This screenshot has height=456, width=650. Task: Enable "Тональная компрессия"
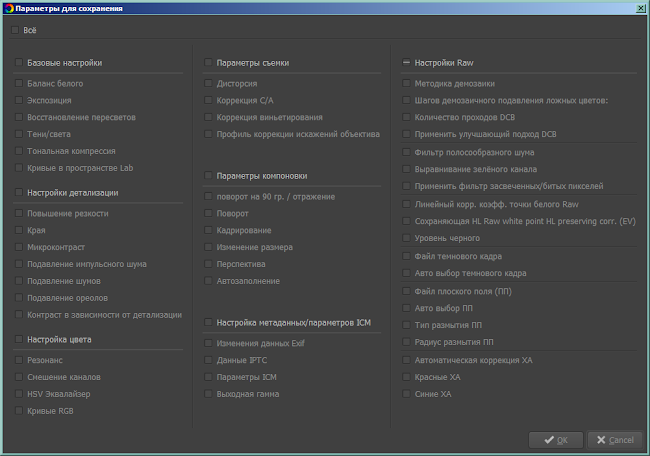tap(19, 151)
